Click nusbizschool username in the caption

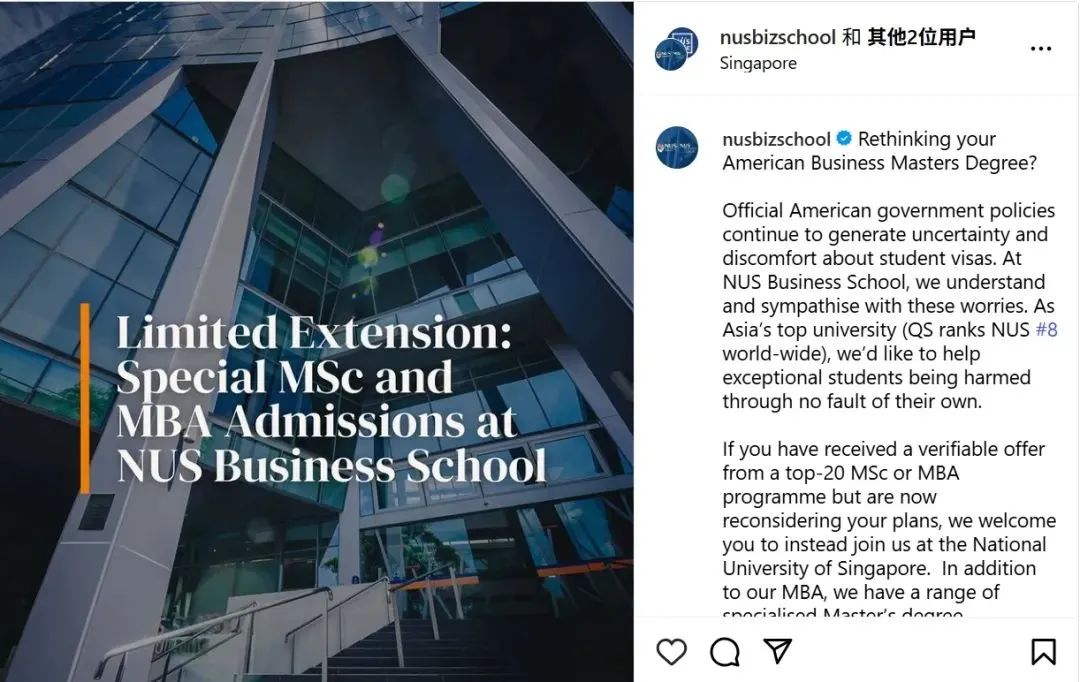(x=776, y=139)
